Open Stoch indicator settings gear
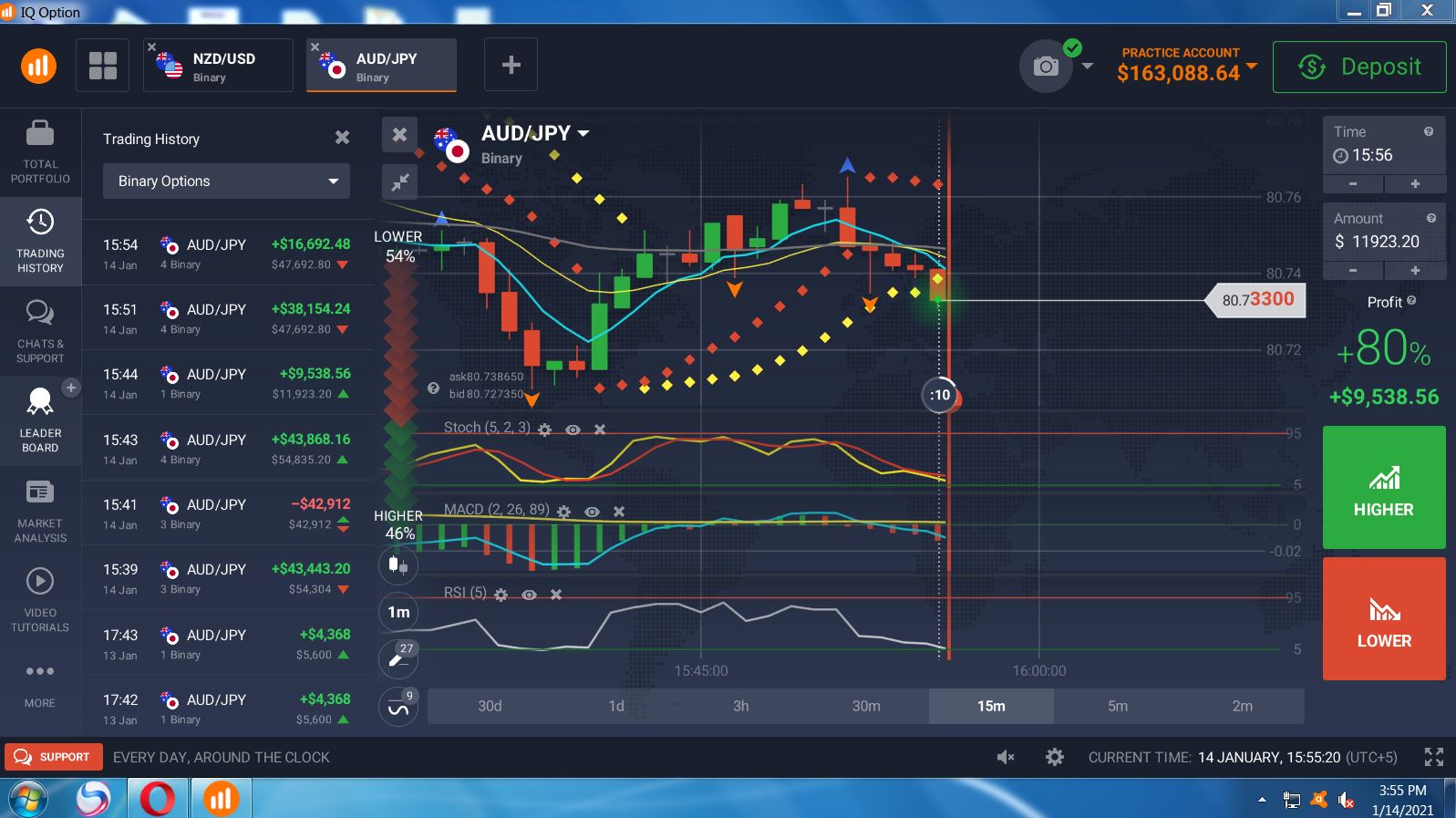1456x818 pixels. [x=544, y=430]
